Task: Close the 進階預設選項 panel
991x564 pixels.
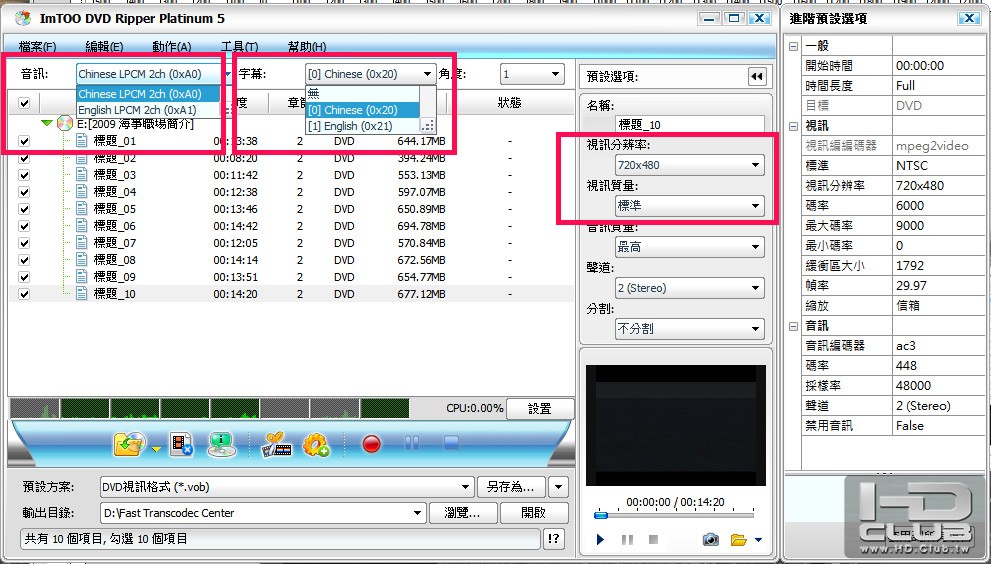Action: coord(969,18)
